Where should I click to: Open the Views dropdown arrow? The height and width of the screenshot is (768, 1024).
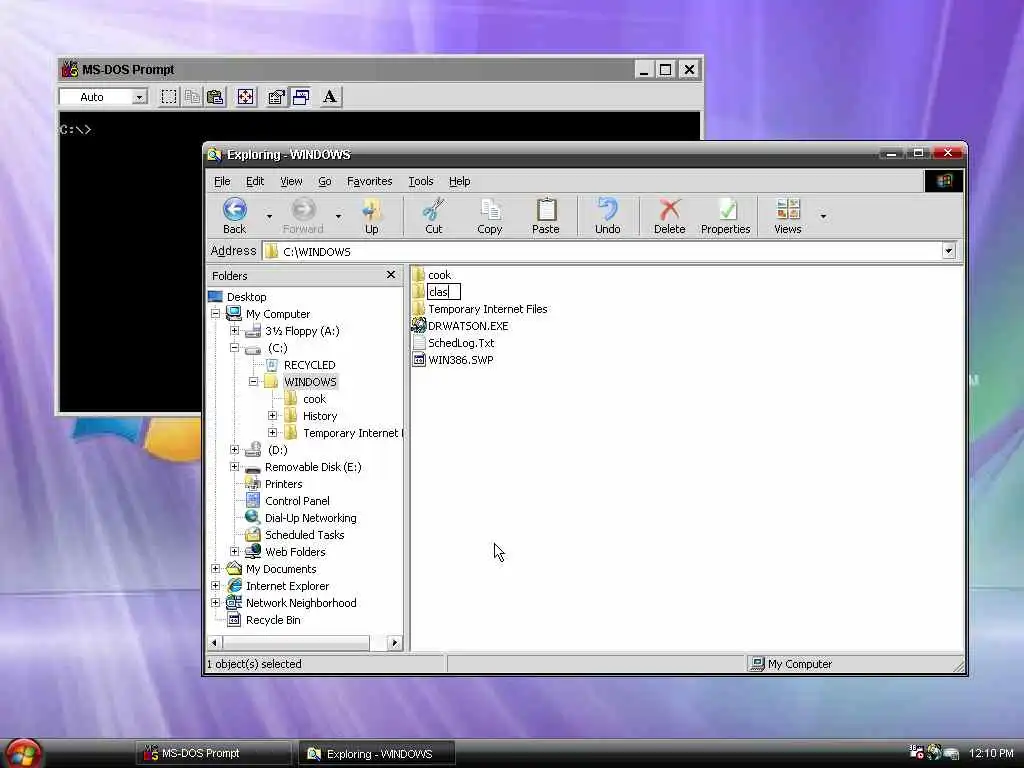coord(824,216)
